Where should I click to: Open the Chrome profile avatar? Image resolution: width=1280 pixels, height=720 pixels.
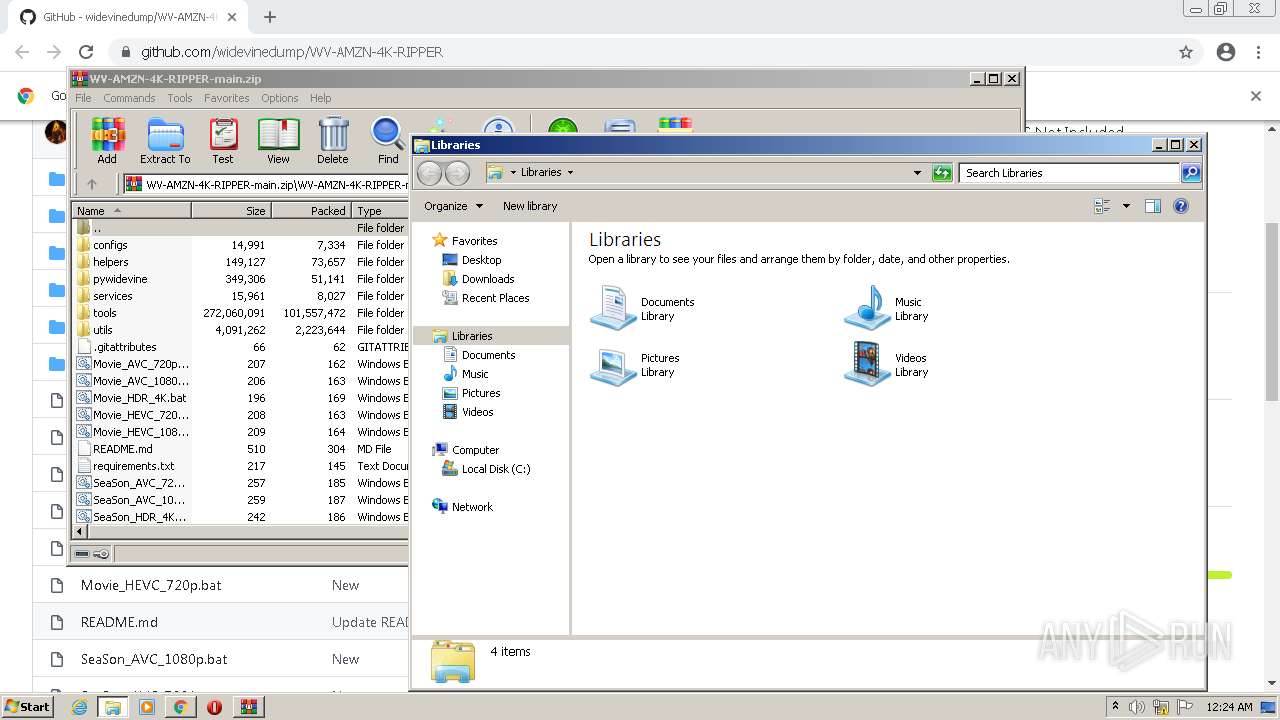click(x=1226, y=52)
